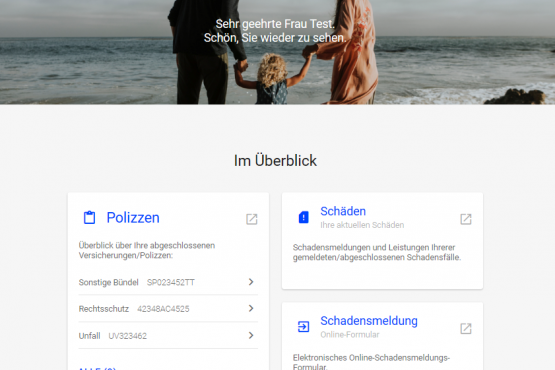555x370 pixels.
Task: Select the Unfall policy row label
Action: [x=90, y=336]
